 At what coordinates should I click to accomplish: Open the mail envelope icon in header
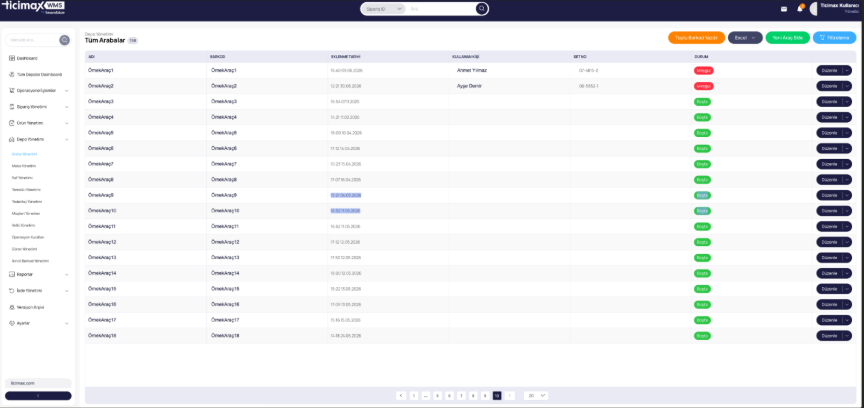784,9
